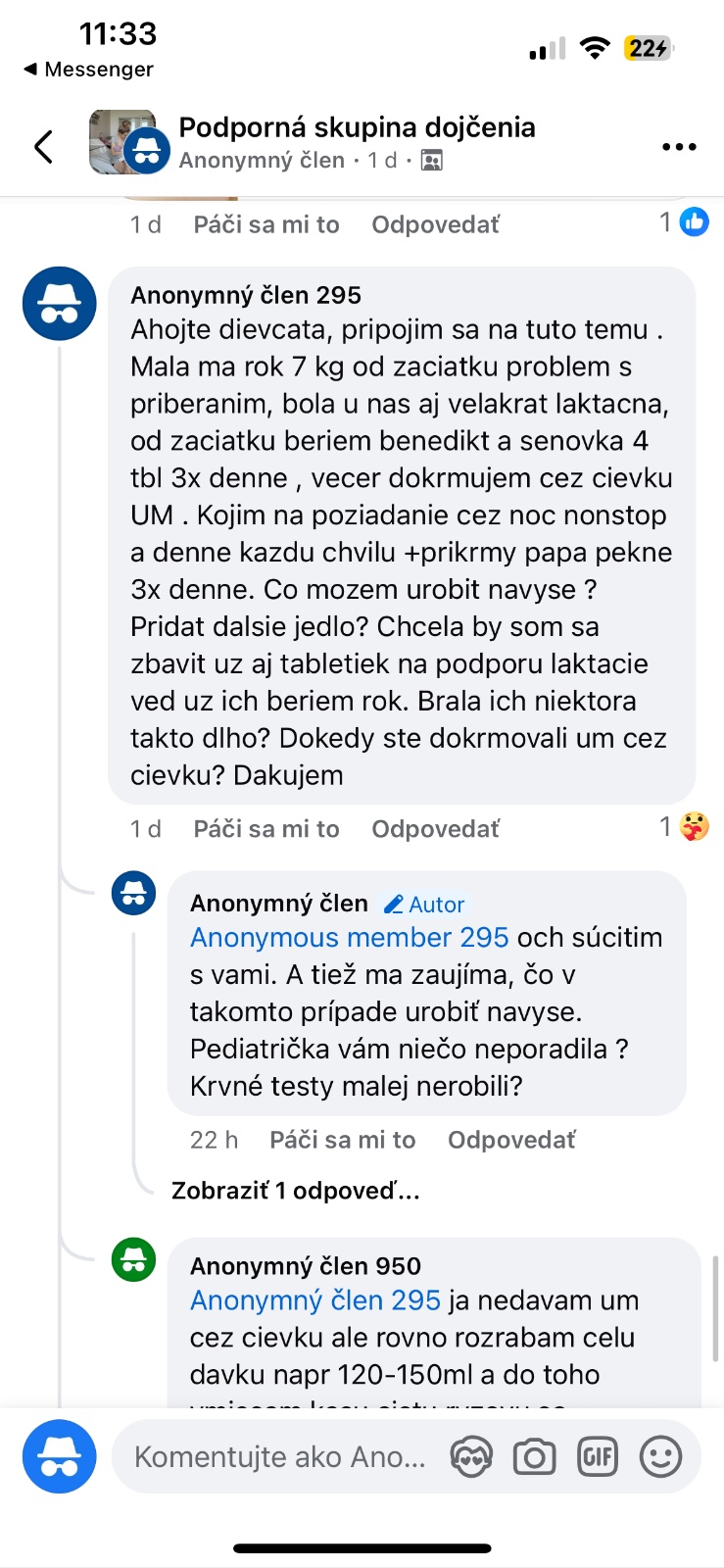Open the emoji smiley picker
Viewport: 724px width, 1568px height.
click(660, 1457)
